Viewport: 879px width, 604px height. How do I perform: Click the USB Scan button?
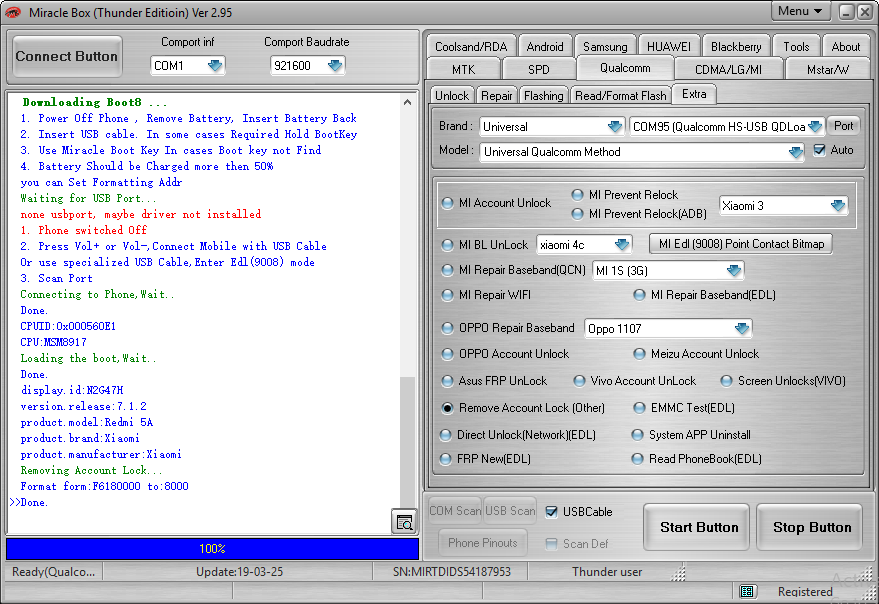coord(510,511)
